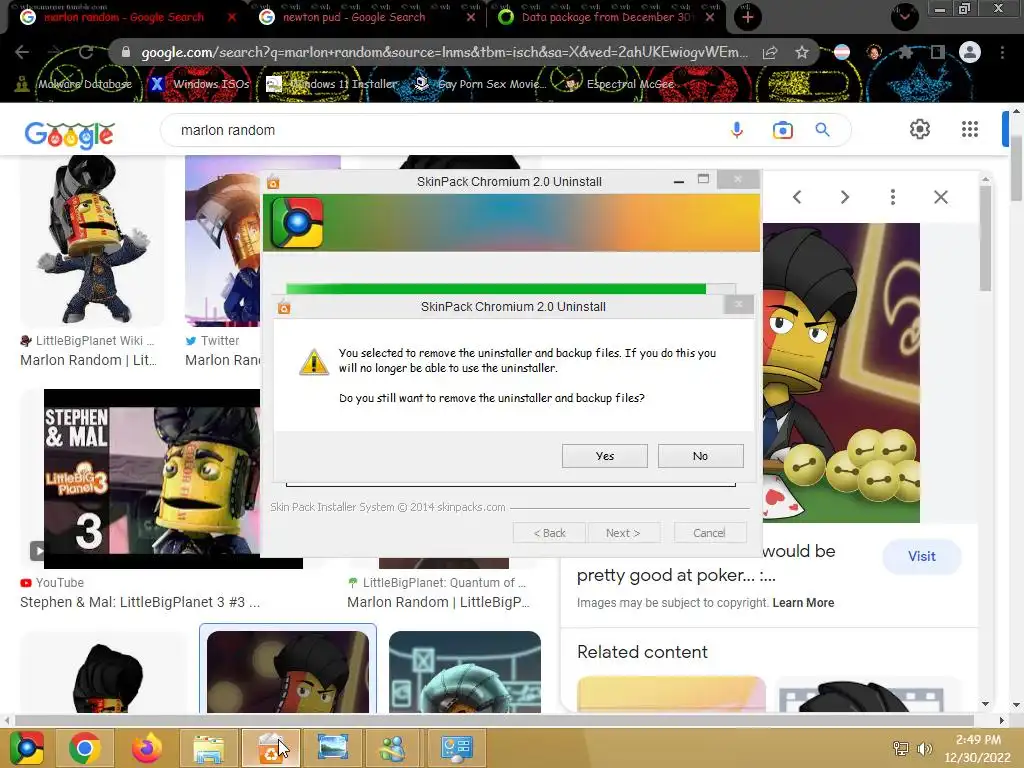The width and height of the screenshot is (1024, 768).
Task: Reload the page in Chrome
Action: (x=86, y=52)
